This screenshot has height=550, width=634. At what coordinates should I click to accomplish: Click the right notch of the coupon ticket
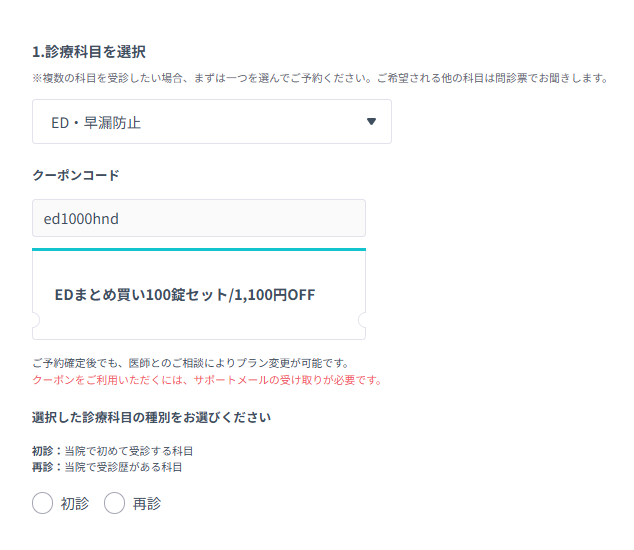pos(362,320)
